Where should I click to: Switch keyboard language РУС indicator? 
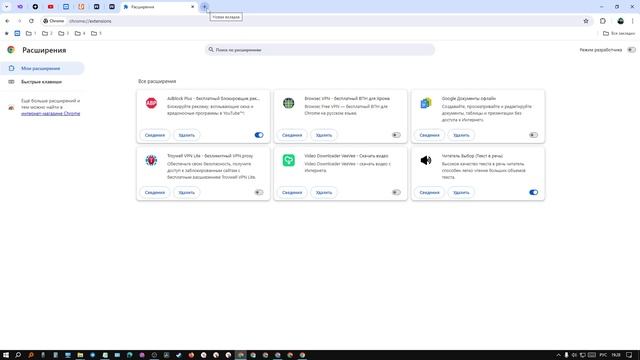click(603, 355)
